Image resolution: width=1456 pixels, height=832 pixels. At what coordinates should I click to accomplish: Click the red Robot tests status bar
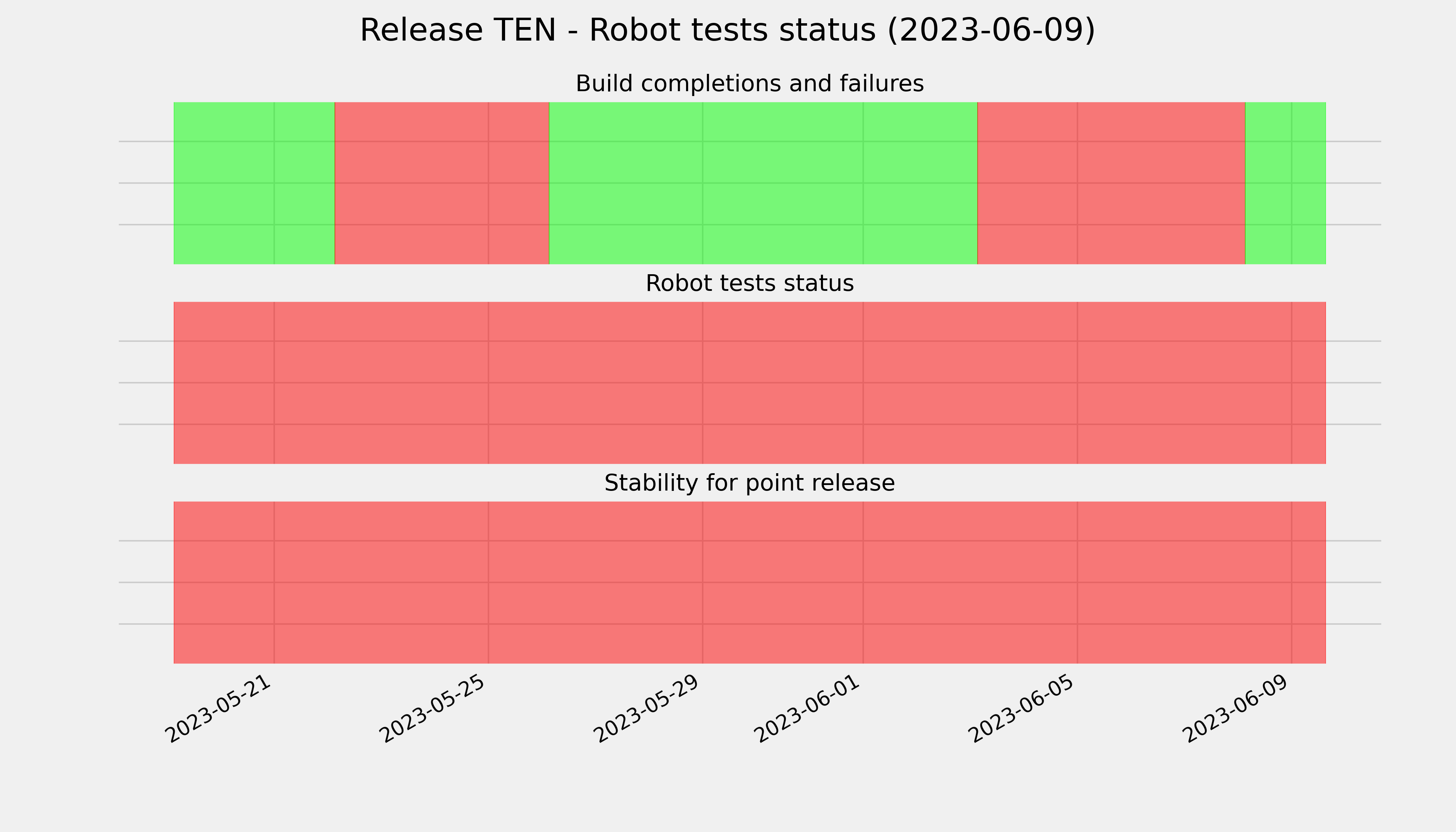pos(750,383)
